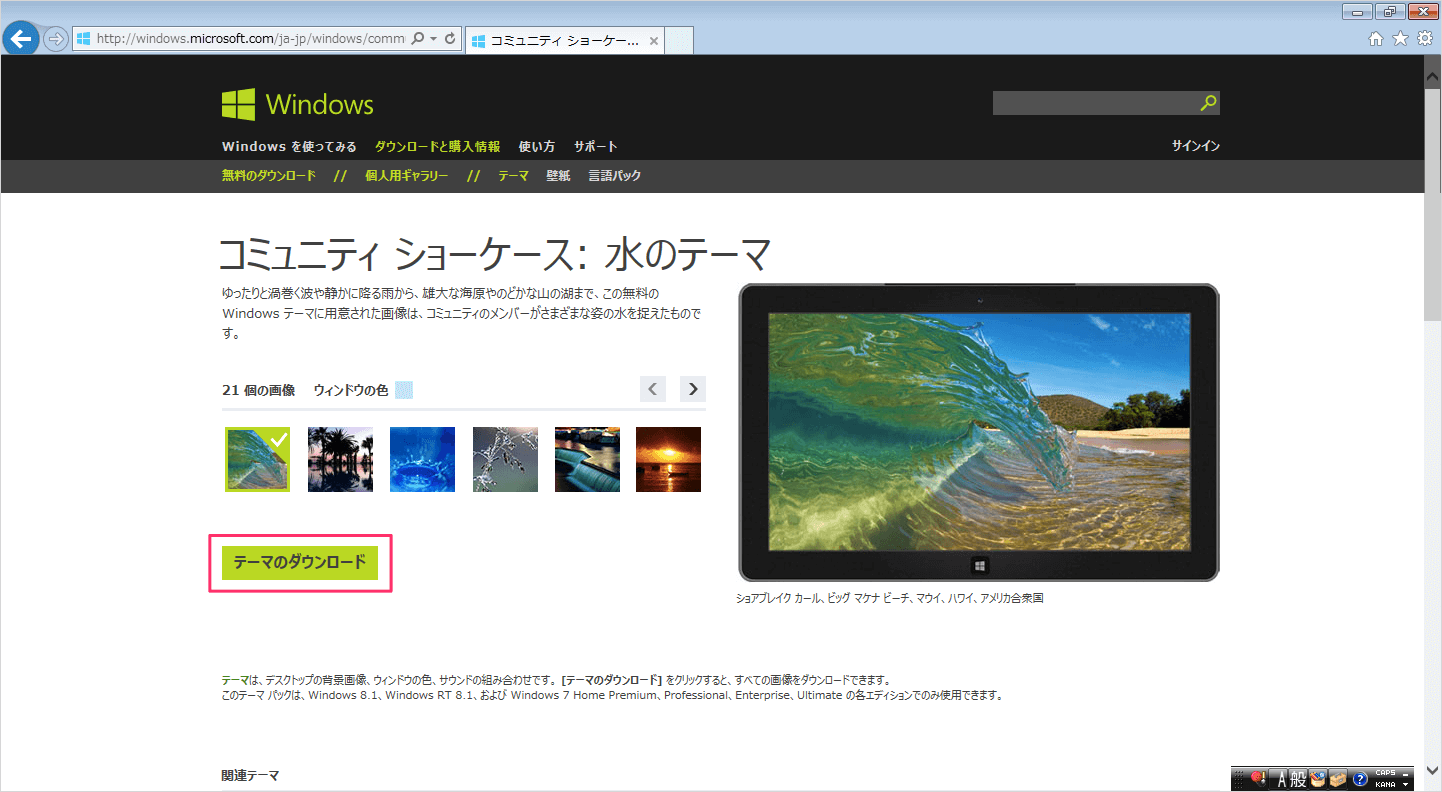Image resolution: width=1442 pixels, height=792 pixels.
Task: Click the heading 'コミュニティ ショーケース: 水のテーマ'
Action: tap(495, 255)
